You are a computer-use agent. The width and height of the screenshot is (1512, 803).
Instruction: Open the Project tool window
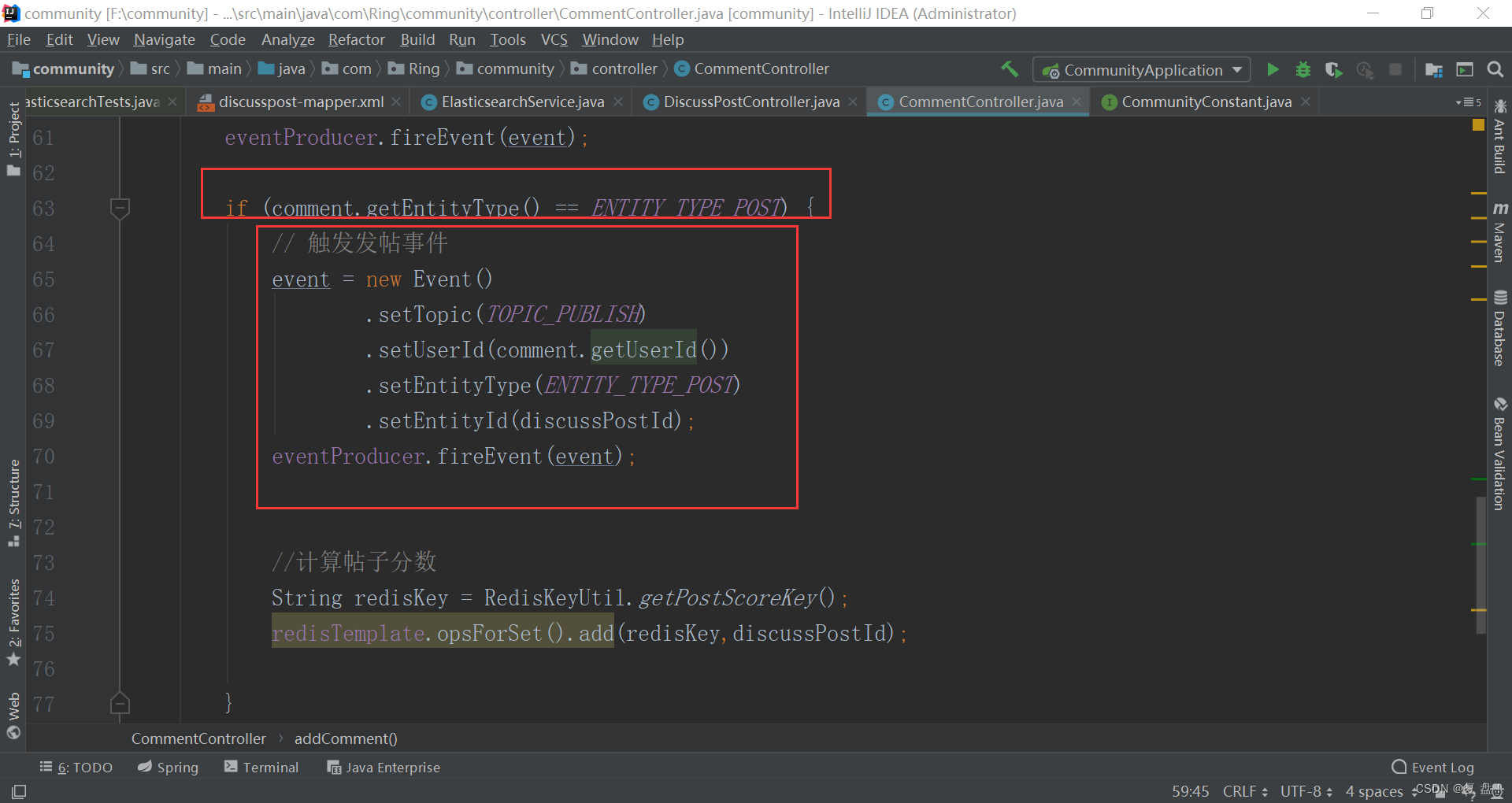[x=13, y=139]
